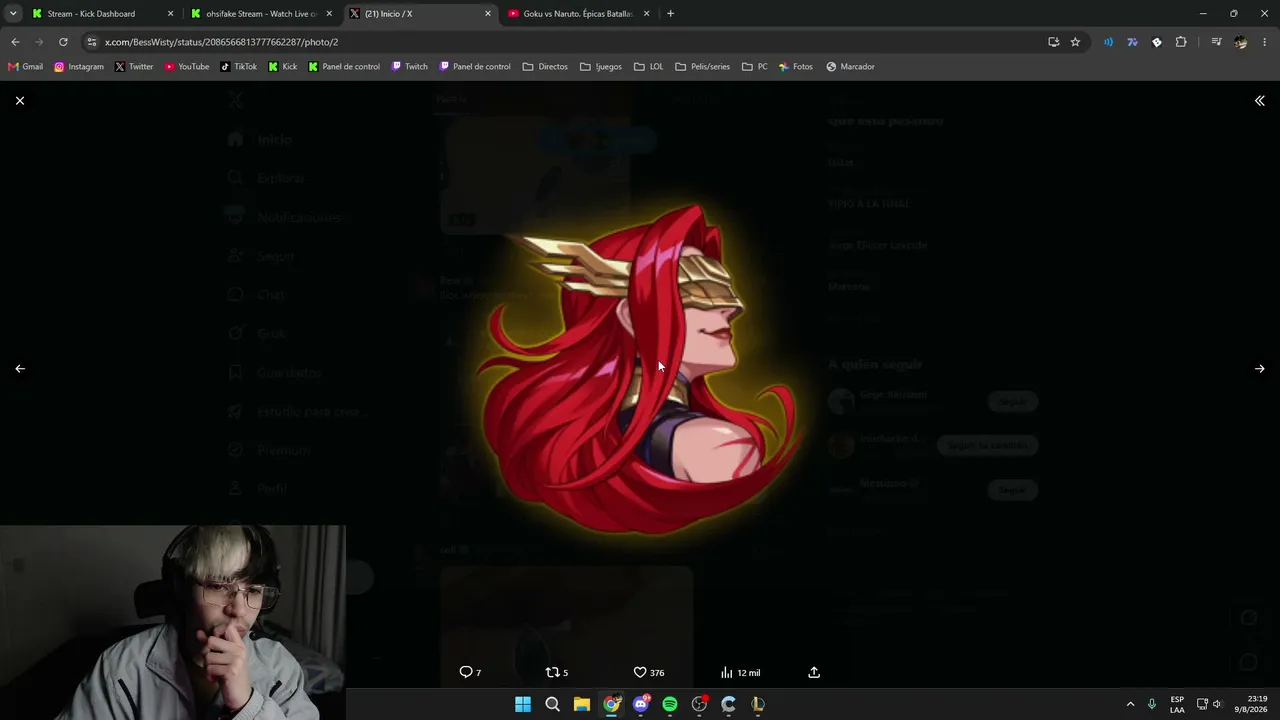Open File Explorer from the taskbar
The height and width of the screenshot is (720, 1280).
pyautogui.click(x=582, y=704)
